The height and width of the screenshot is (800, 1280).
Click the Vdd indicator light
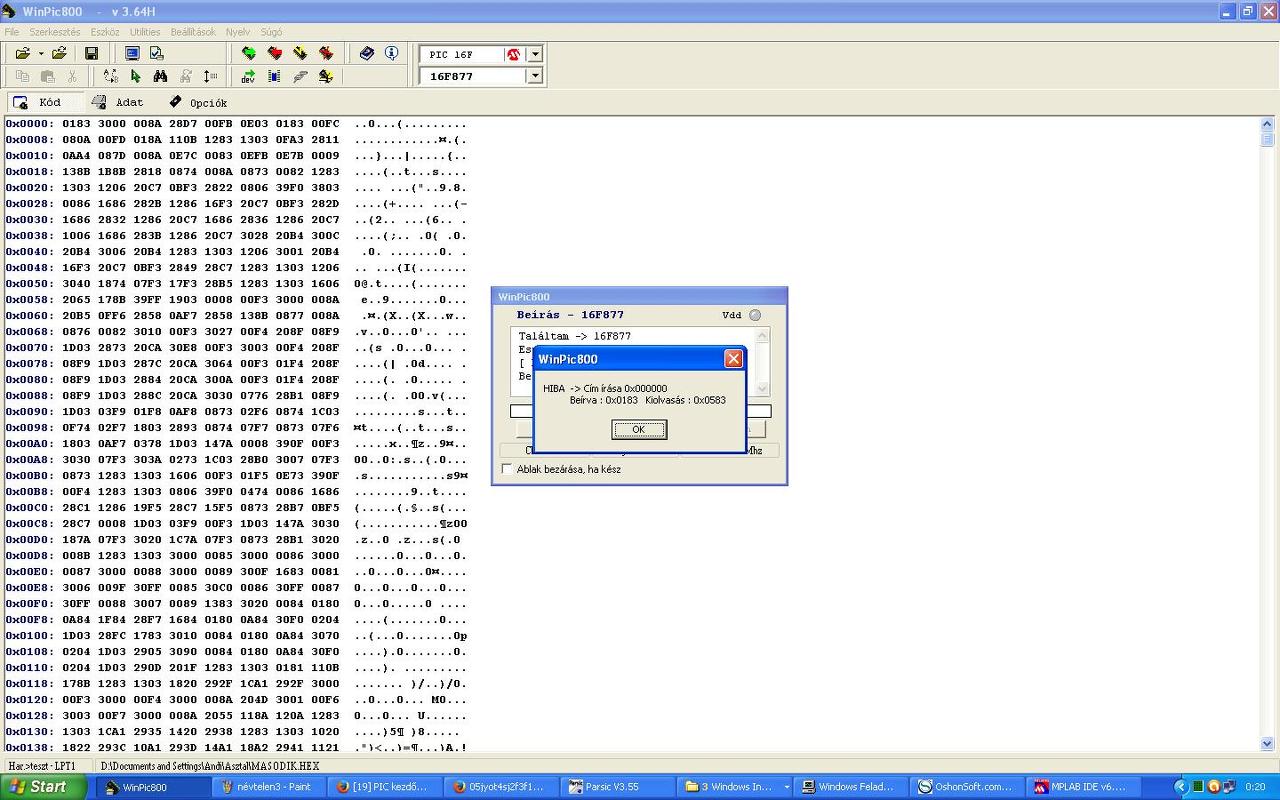pyautogui.click(x=755, y=315)
